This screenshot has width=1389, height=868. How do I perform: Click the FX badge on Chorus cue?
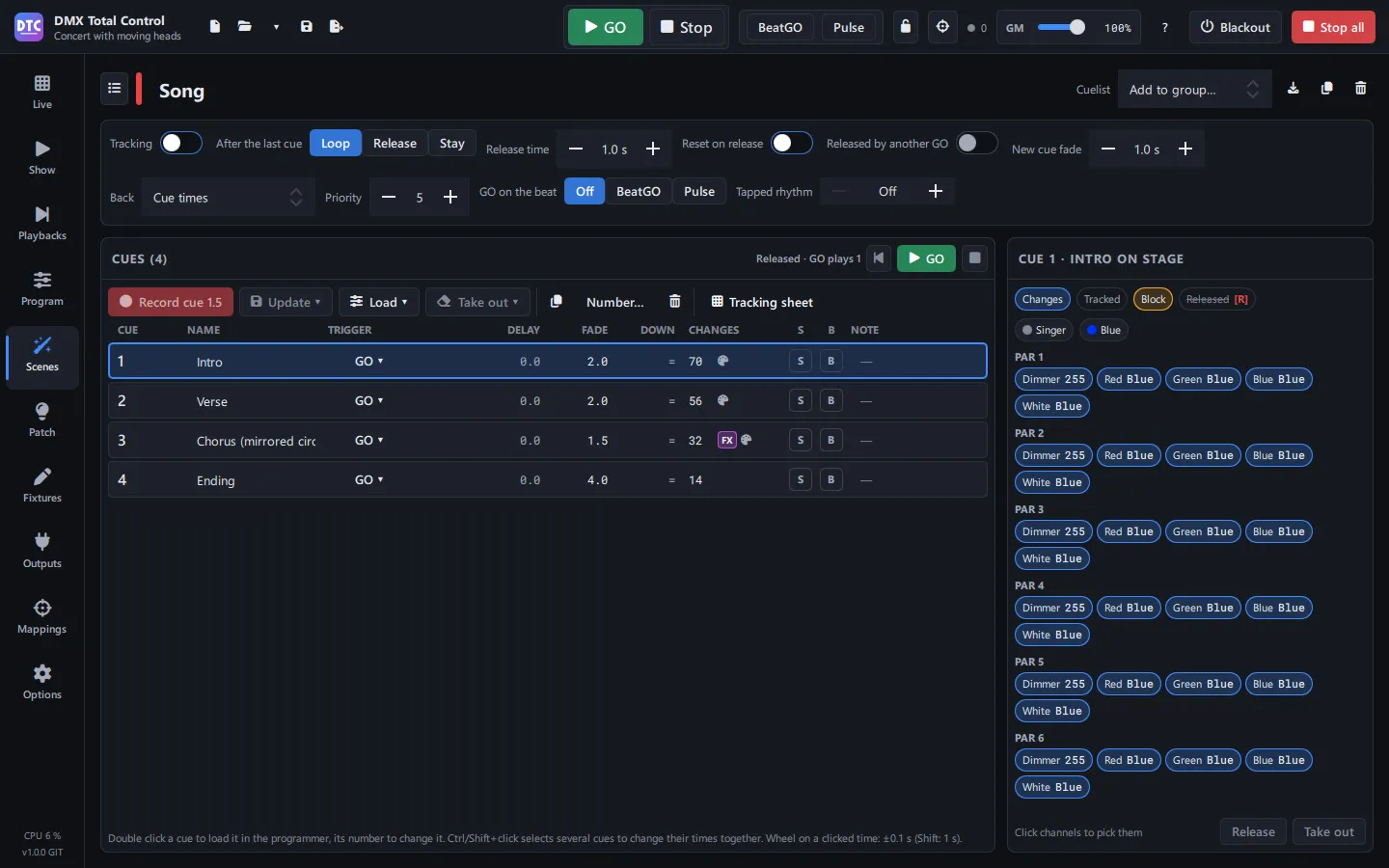(x=727, y=440)
